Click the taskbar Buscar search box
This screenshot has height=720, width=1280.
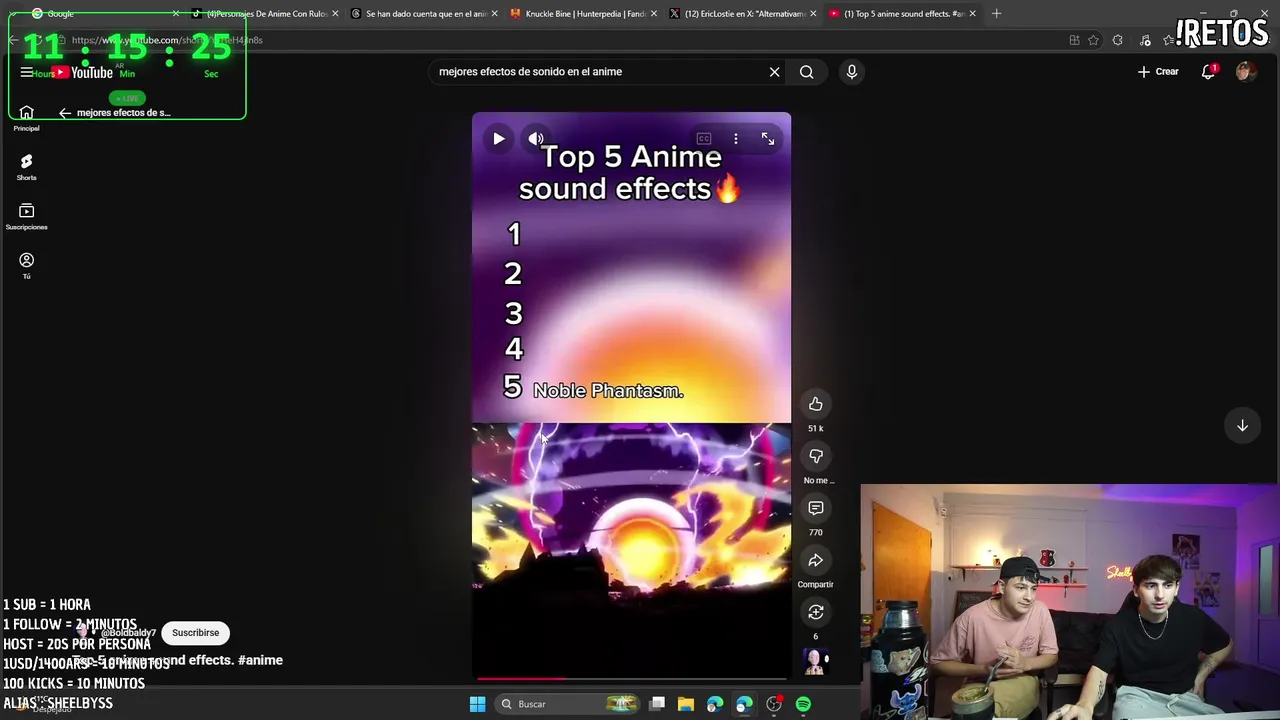coord(567,704)
